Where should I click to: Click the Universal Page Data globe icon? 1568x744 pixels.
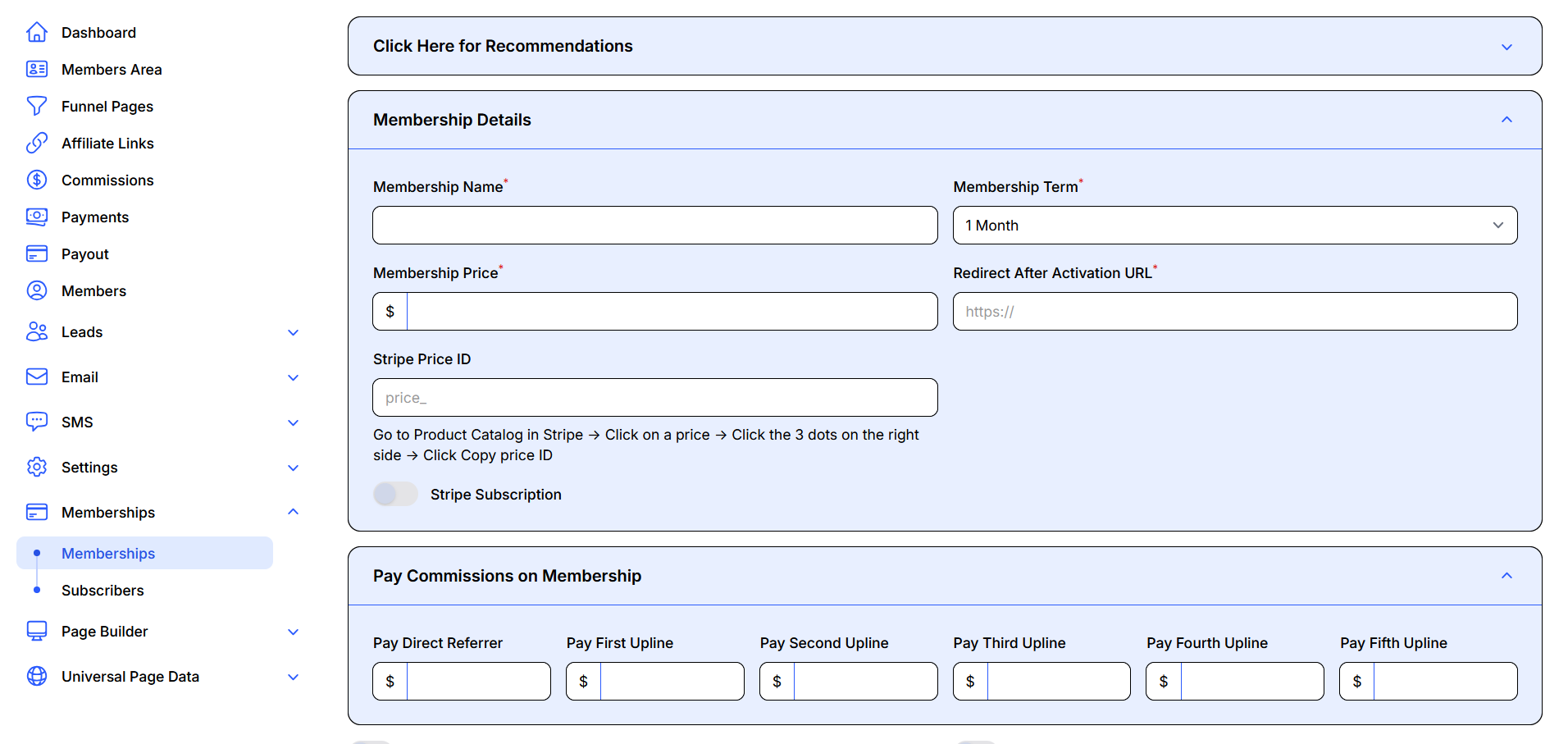tap(37, 677)
